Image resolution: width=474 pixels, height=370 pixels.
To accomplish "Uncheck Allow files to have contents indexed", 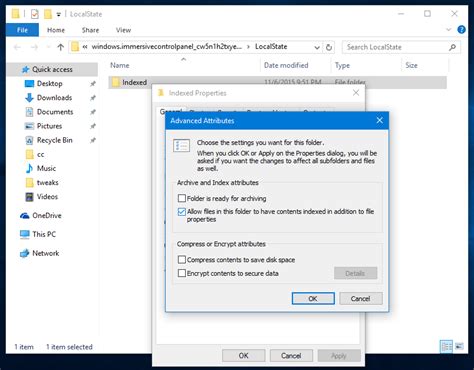I will pyautogui.click(x=182, y=212).
